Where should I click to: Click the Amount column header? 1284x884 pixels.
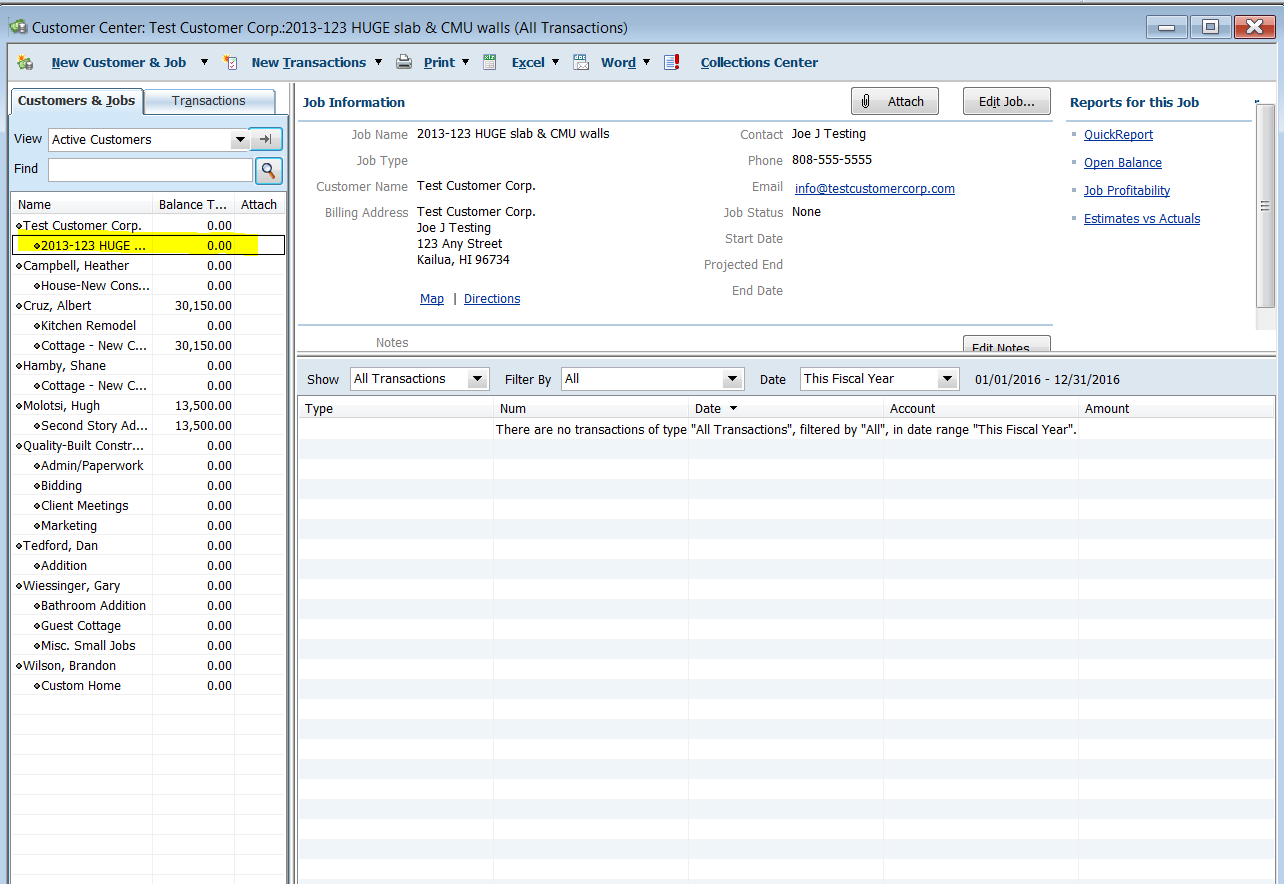pos(1177,409)
